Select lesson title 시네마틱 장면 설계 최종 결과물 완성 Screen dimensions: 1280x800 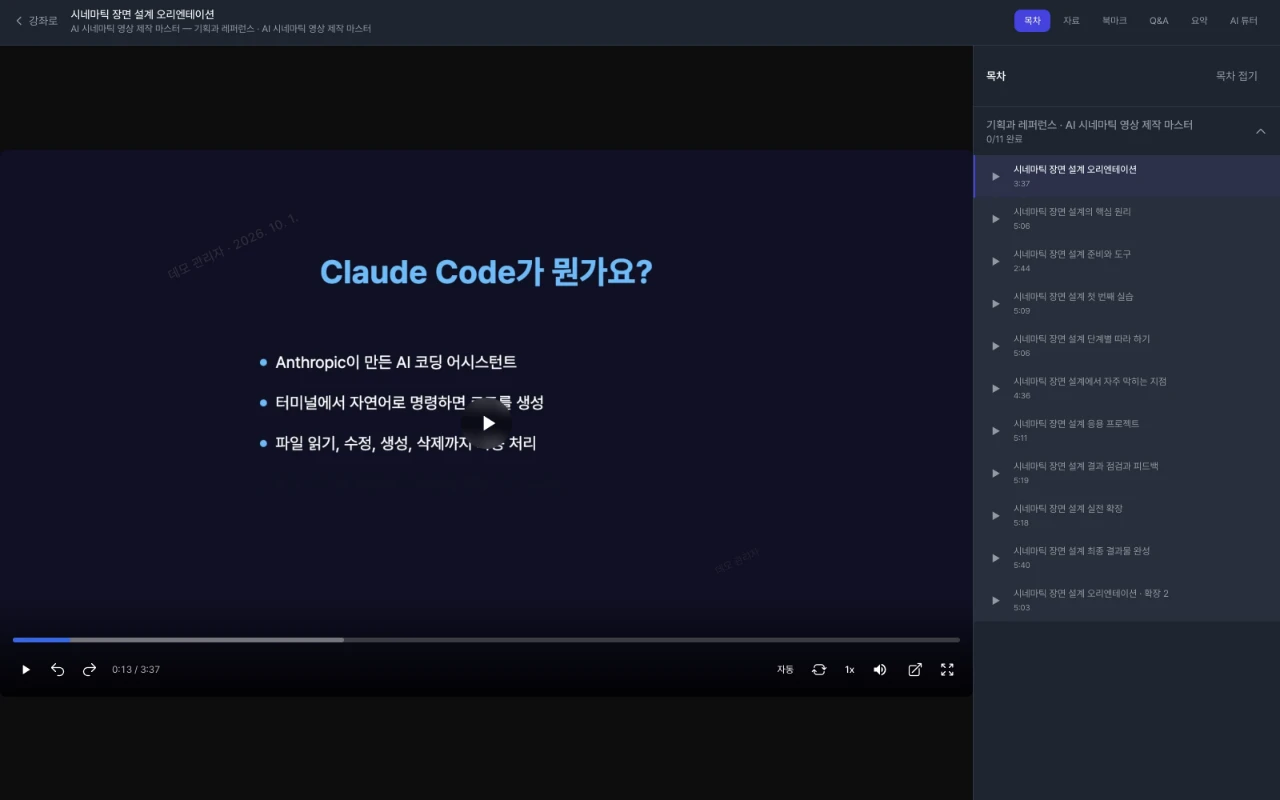1081,551
